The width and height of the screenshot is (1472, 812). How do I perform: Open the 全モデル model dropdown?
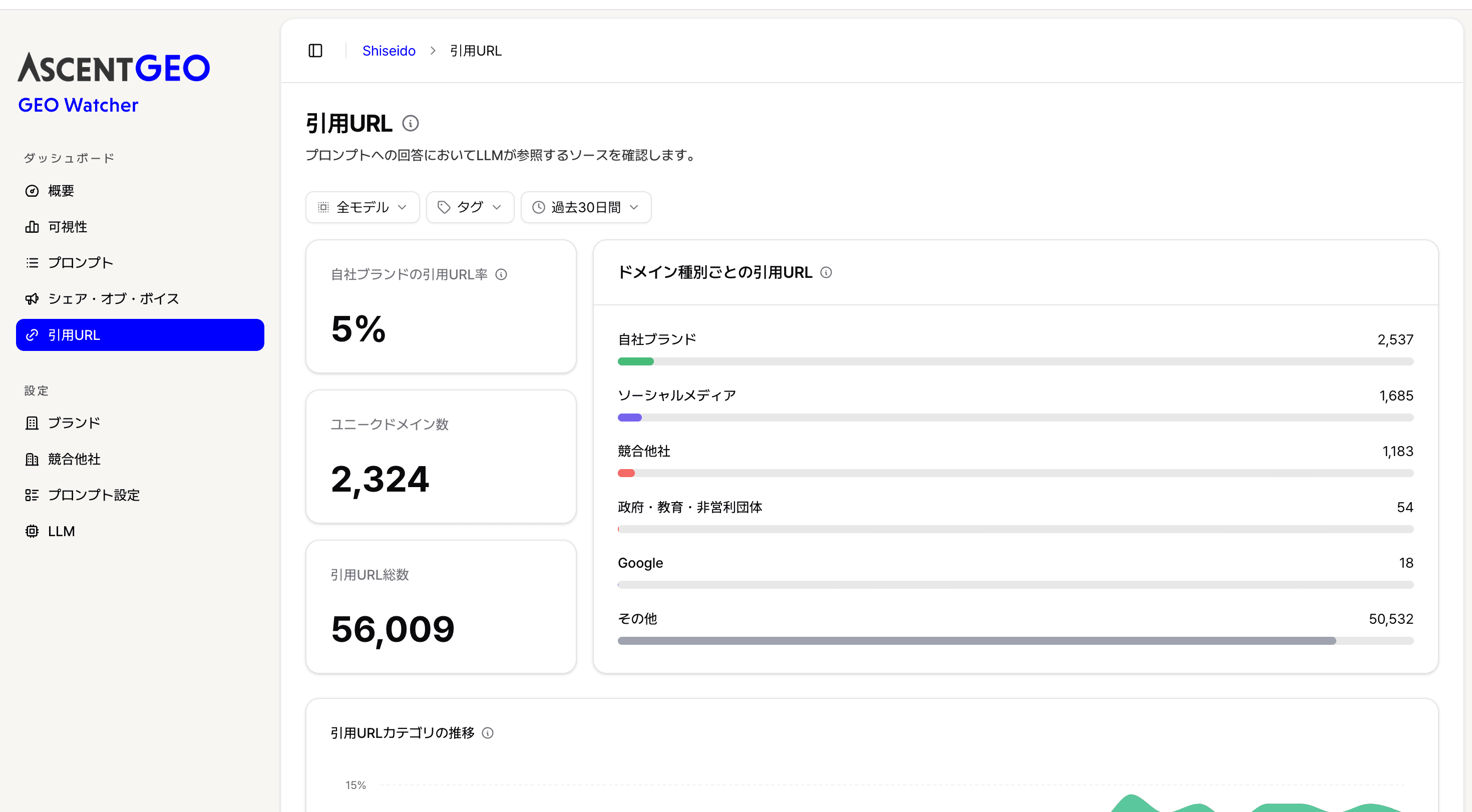pos(362,207)
